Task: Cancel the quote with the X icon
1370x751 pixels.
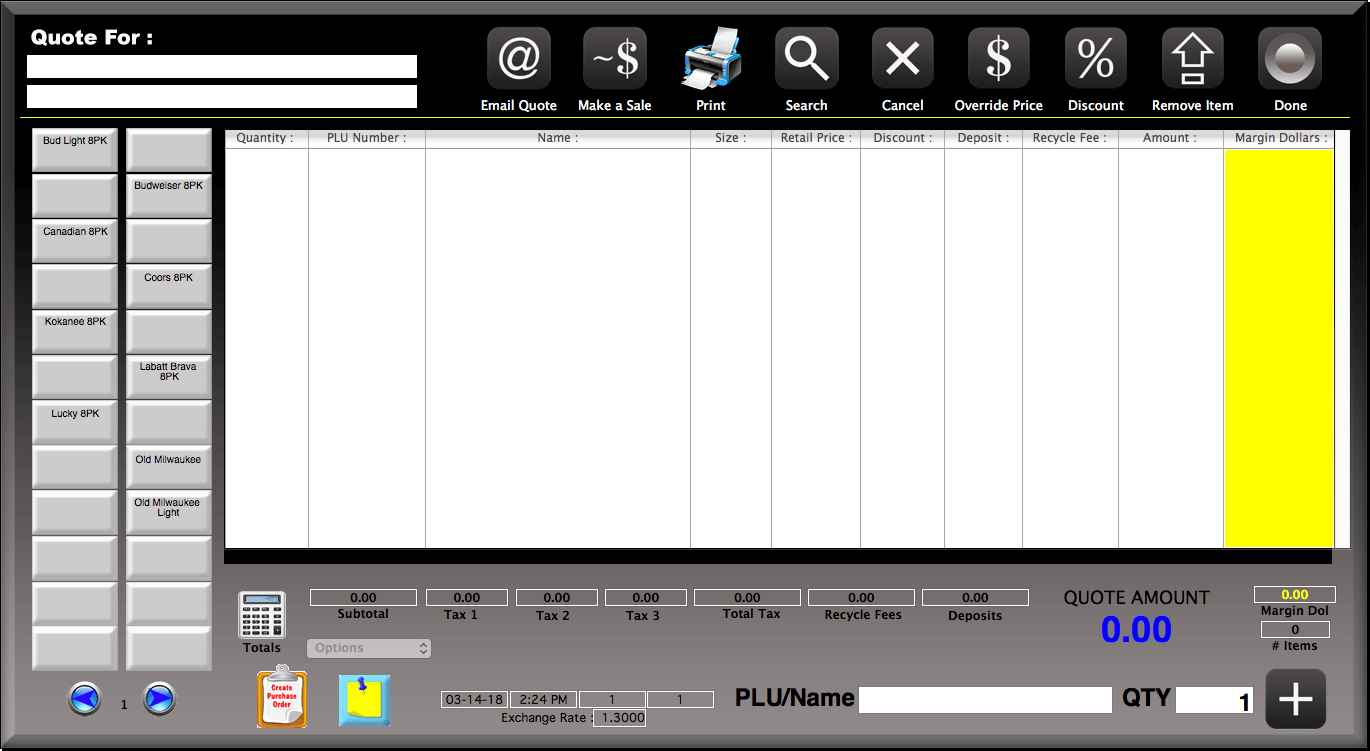Action: coord(902,57)
